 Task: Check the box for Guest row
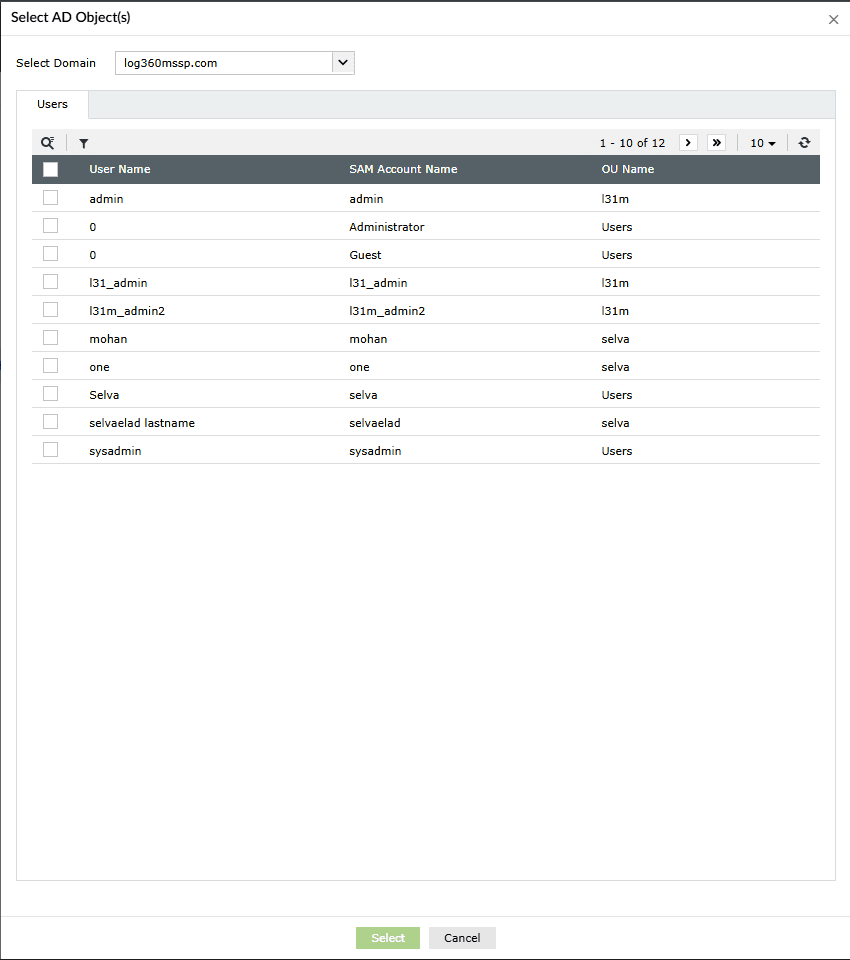(x=50, y=254)
